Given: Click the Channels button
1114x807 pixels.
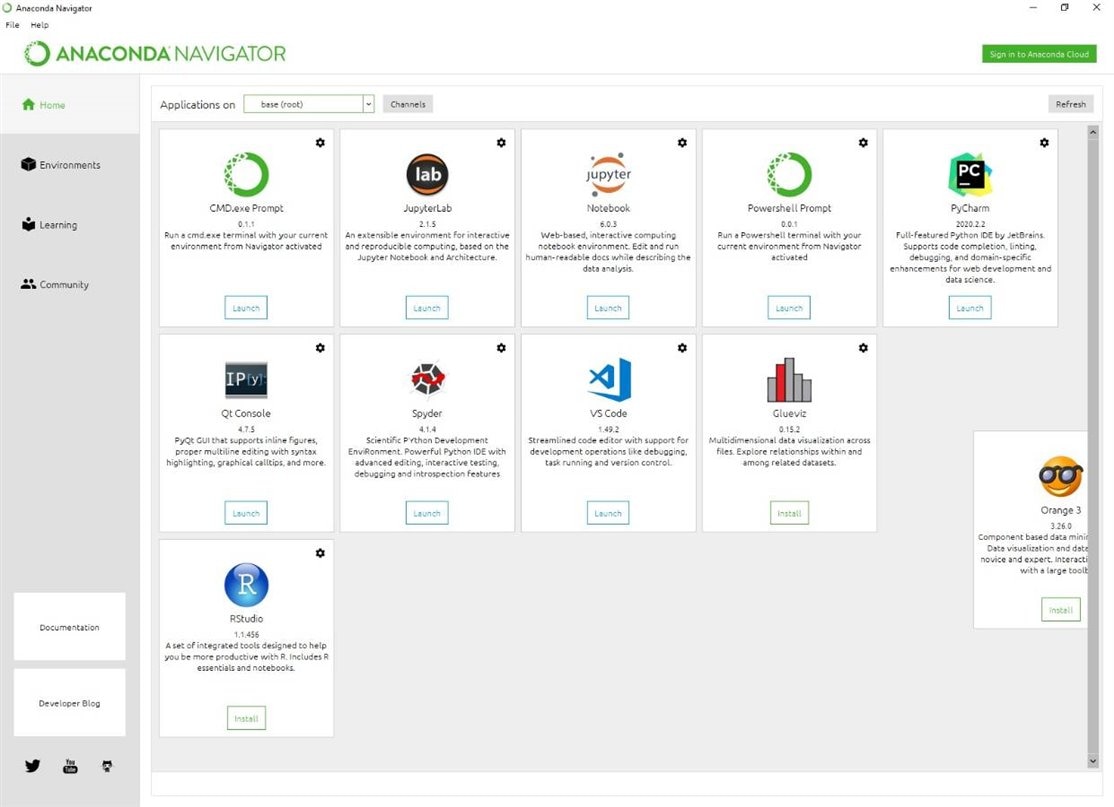Looking at the screenshot, I should coord(408,104).
